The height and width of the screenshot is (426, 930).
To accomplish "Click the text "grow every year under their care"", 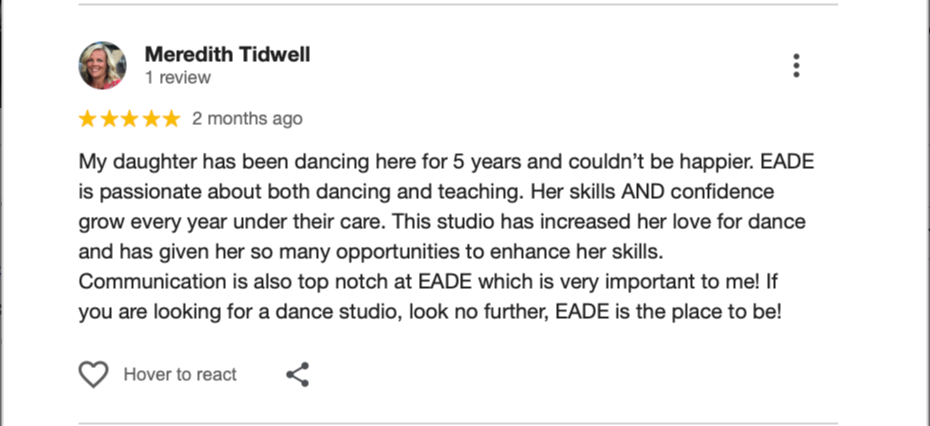I will click(x=232, y=222).
